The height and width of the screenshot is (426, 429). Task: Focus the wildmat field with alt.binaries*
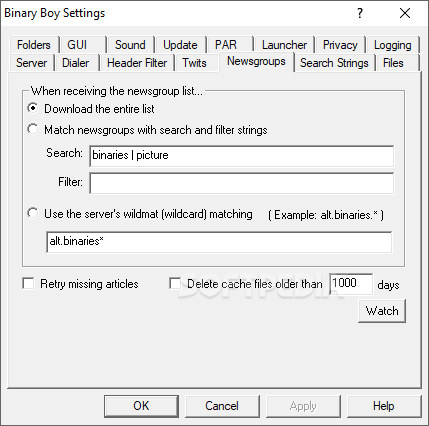(219, 242)
